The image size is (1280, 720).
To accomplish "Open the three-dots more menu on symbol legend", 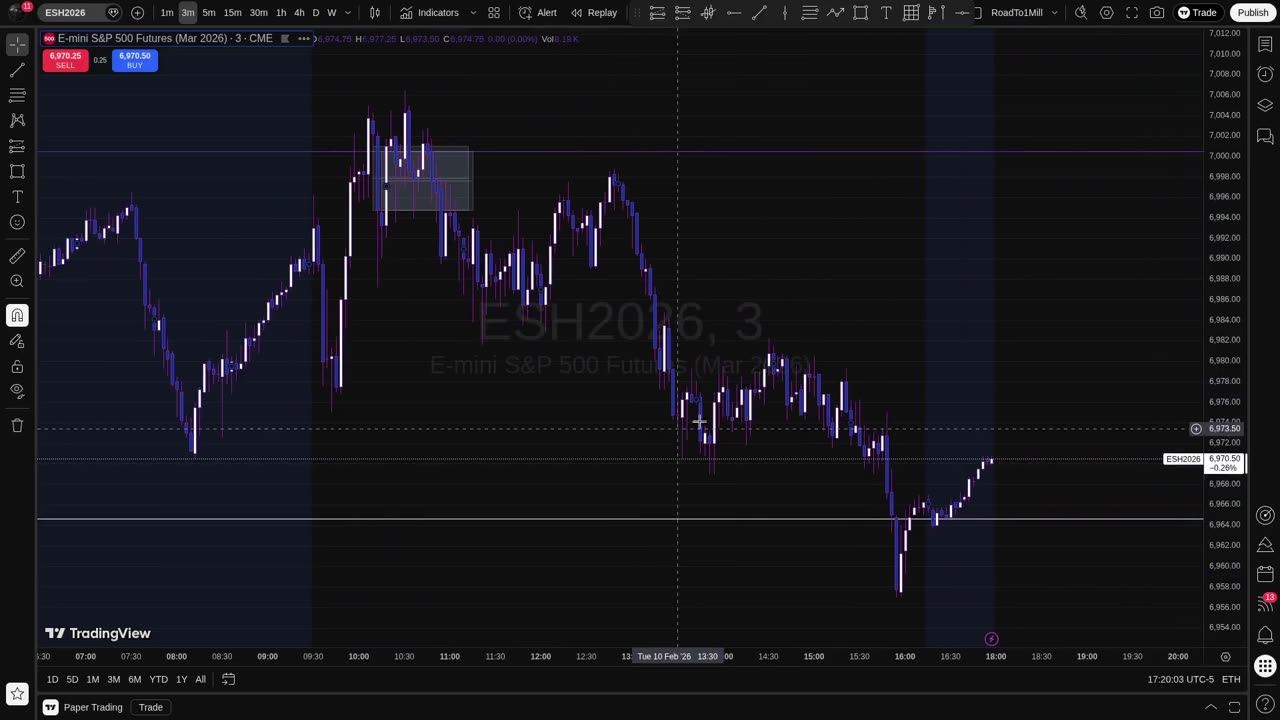I will (x=304, y=39).
